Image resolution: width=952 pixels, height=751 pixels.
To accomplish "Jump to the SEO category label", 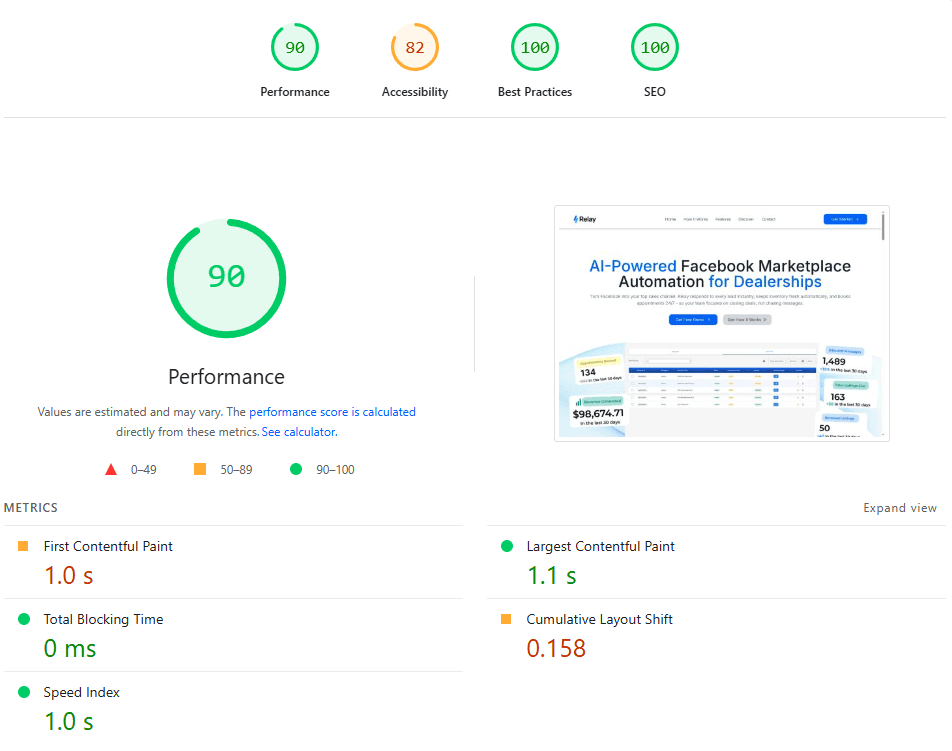I will click(654, 92).
